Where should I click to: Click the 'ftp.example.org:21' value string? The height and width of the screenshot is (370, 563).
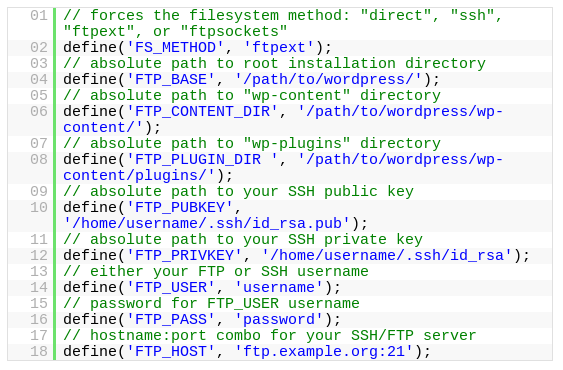coord(325,351)
